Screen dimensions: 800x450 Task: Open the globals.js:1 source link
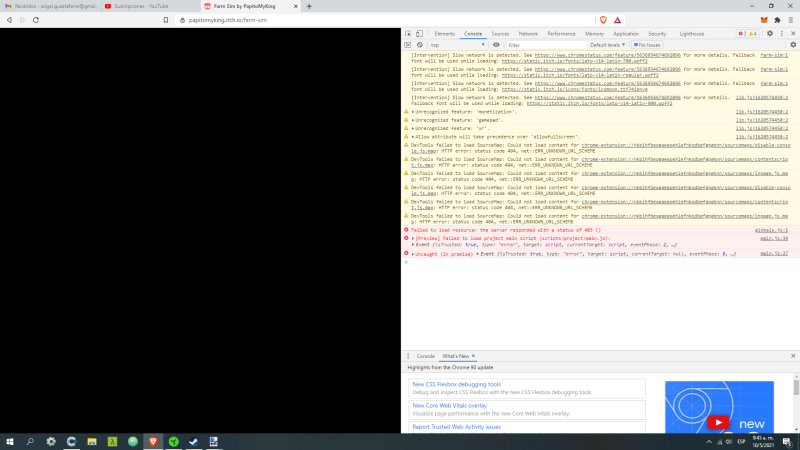(771, 230)
